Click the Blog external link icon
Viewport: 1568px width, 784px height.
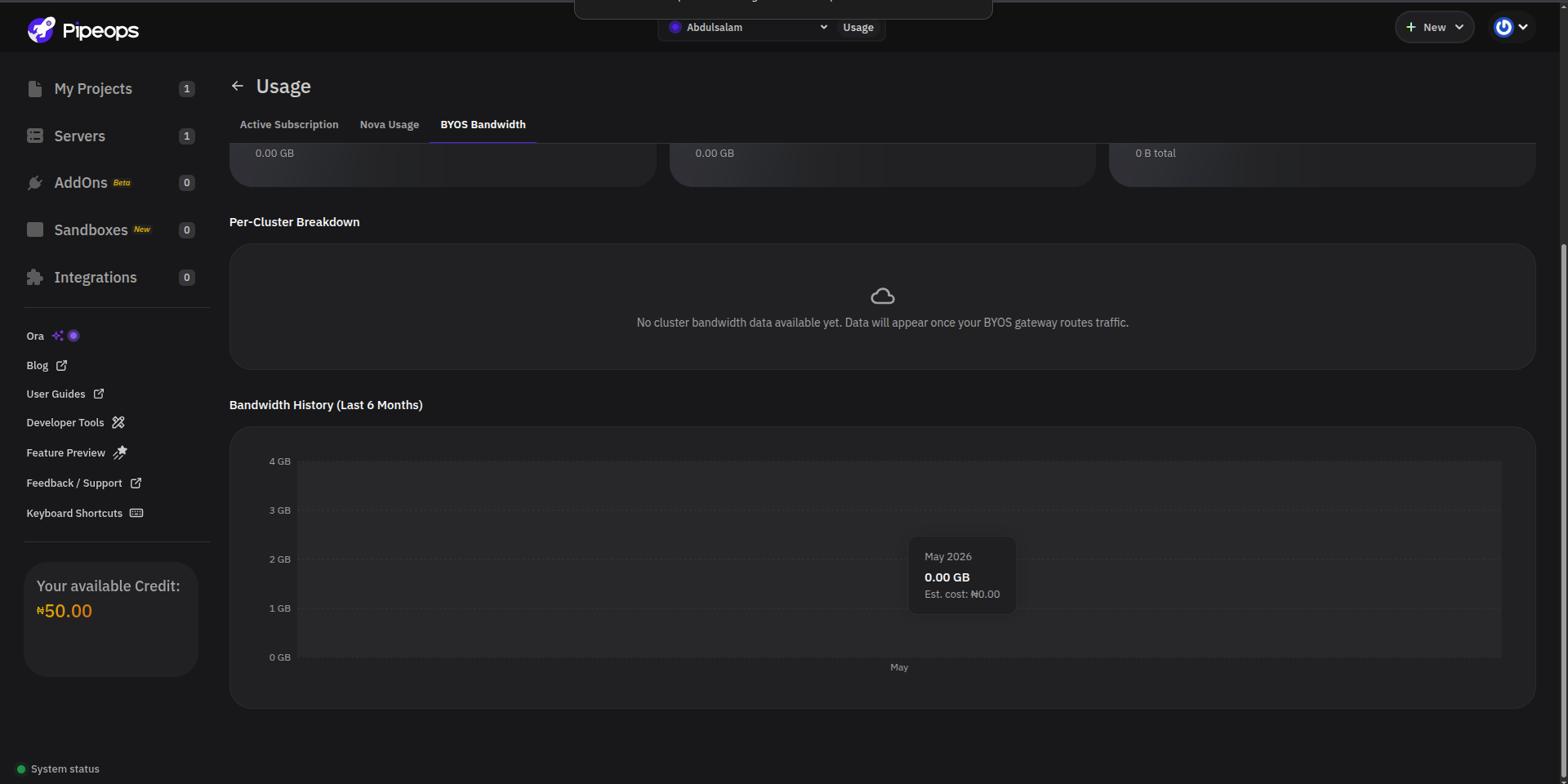point(62,365)
